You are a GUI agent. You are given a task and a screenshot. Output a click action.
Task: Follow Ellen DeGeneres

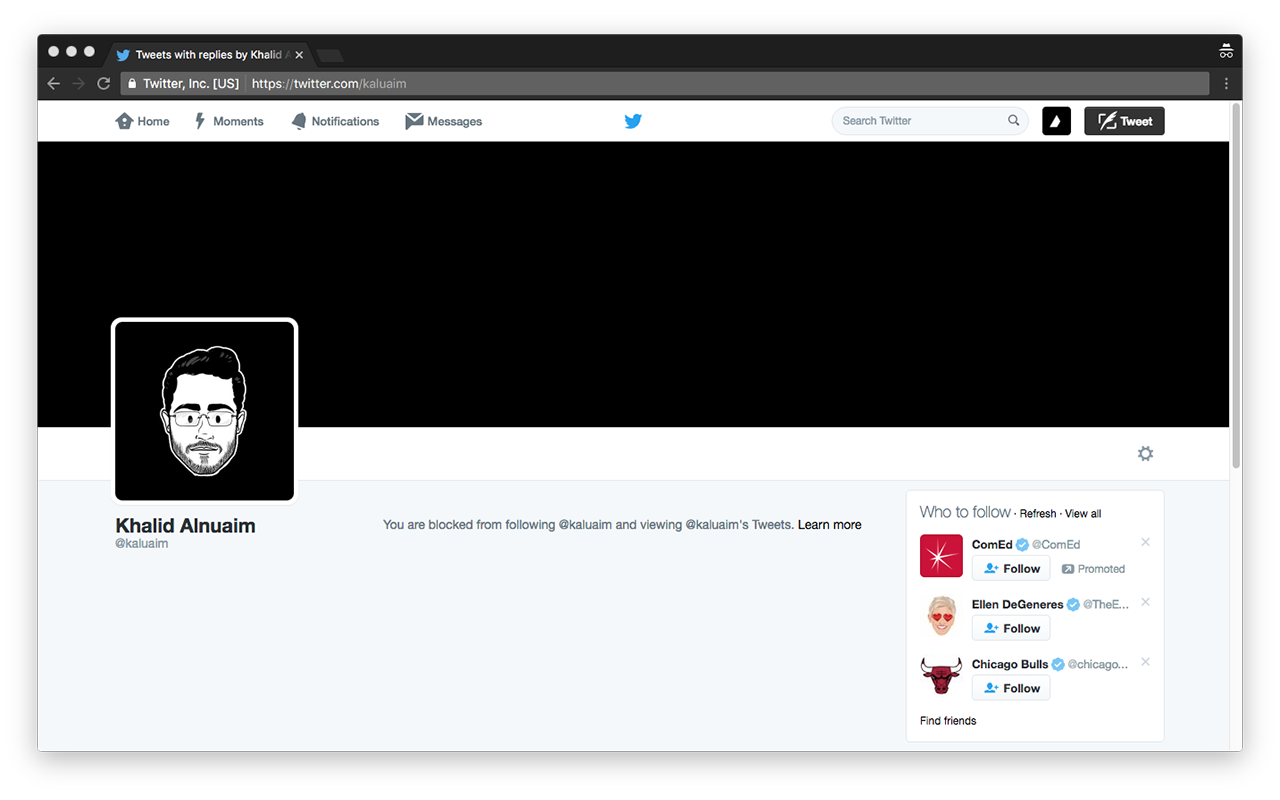tap(1011, 629)
